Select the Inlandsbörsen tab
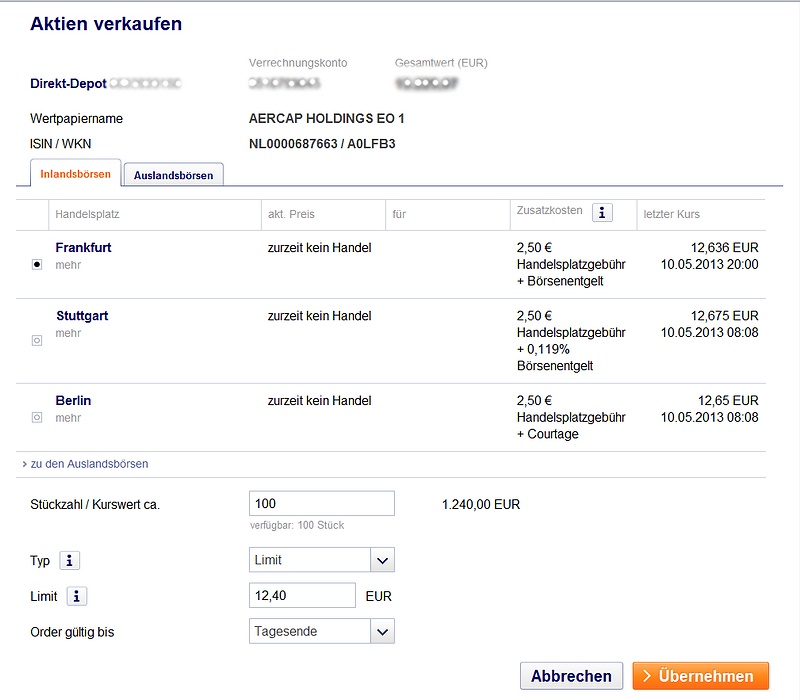The image size is (800, 700). (x=75, y=174)
